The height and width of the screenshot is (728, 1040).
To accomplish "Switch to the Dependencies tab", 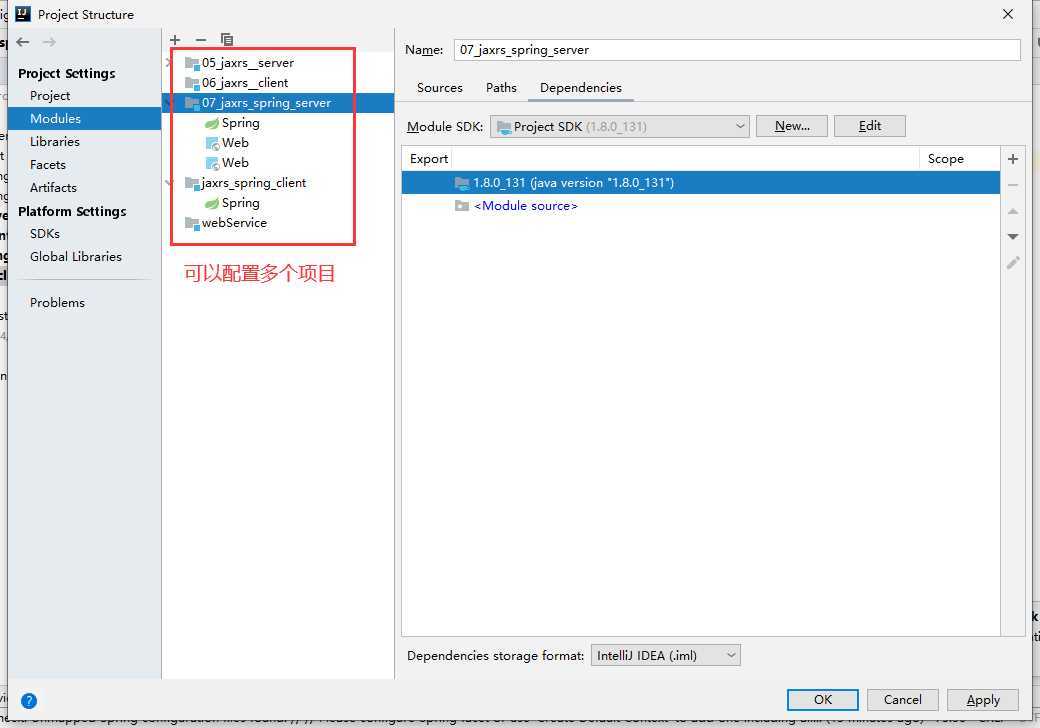I will click(580, 88).
